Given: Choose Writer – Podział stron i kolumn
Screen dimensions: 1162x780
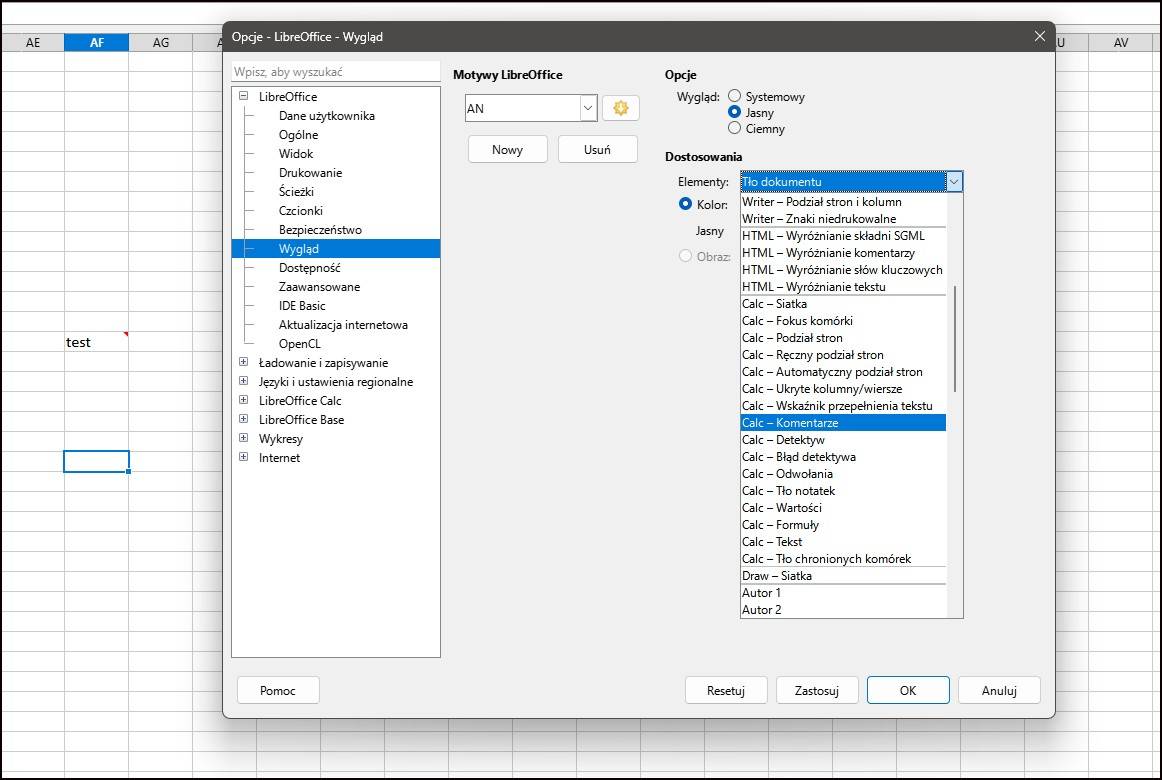Looking at the screenshot, I should 843,201.
